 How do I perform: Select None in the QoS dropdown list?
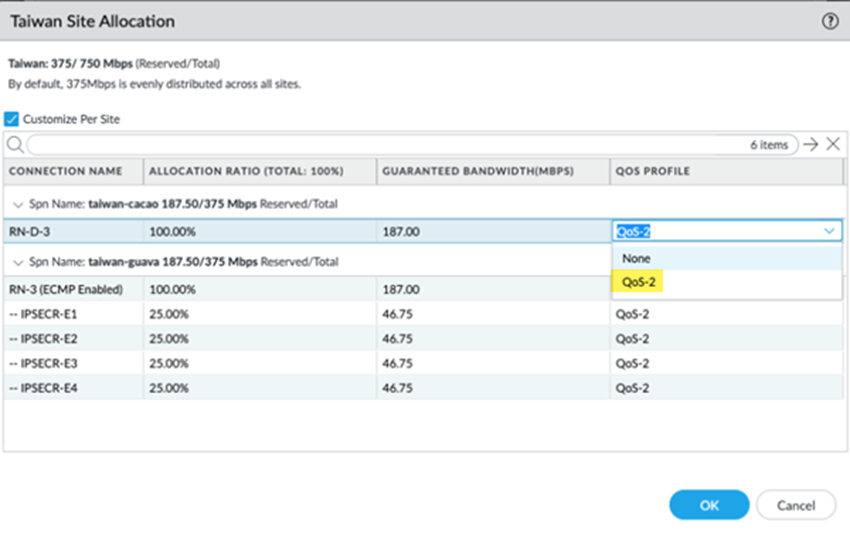click(636, 258)
